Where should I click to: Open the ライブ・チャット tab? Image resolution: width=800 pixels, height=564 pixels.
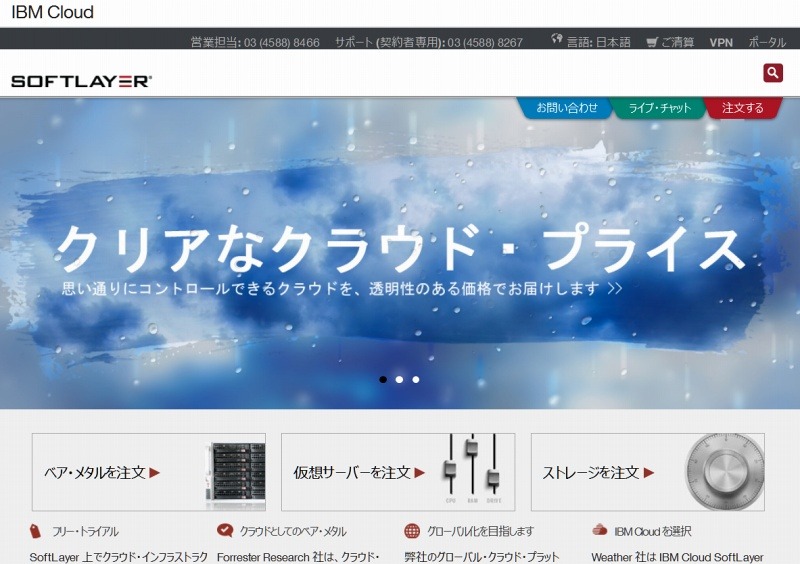point(659,108)
